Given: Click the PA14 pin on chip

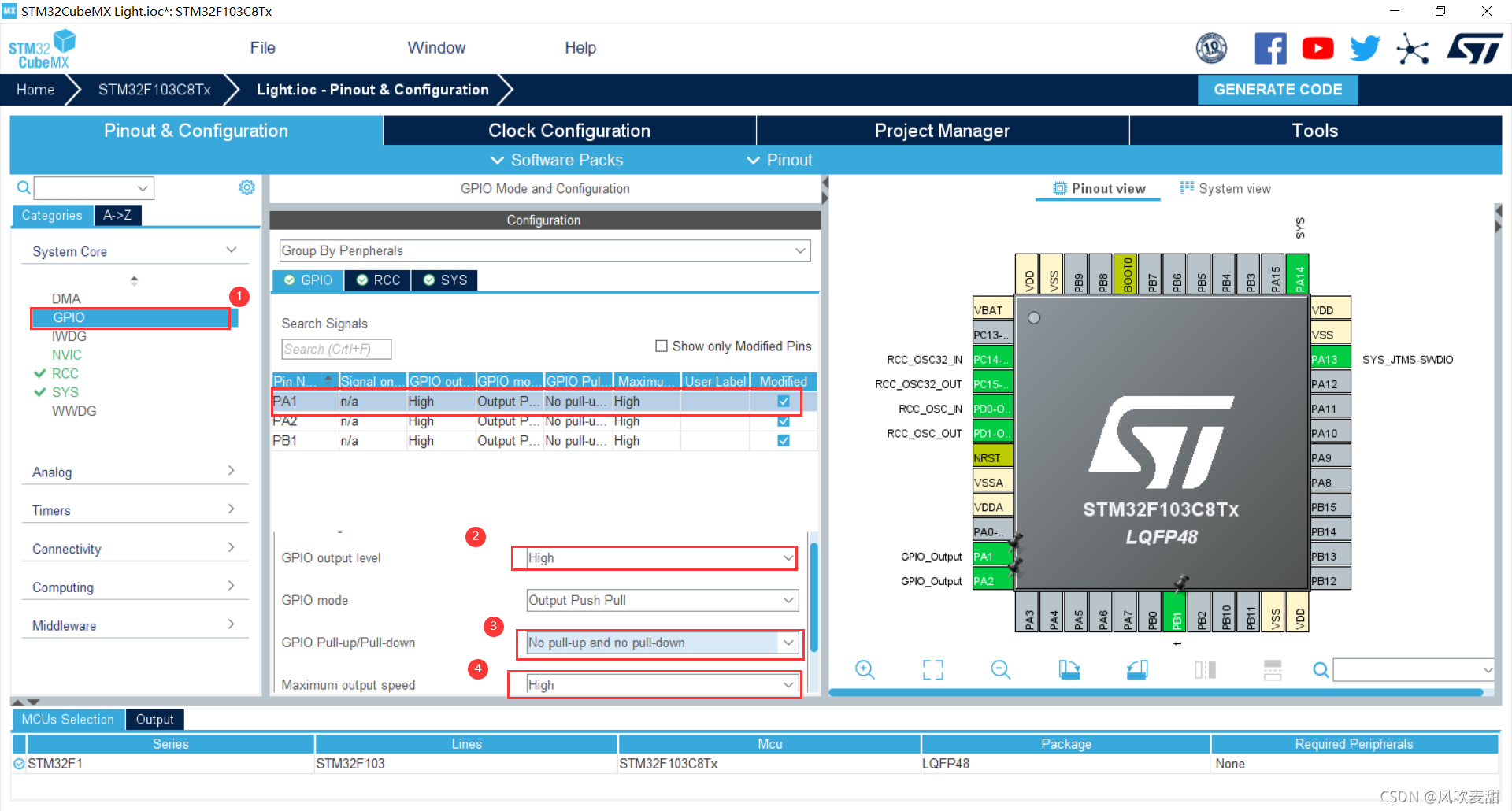Looking at the screenshot, I should pyautogui.click(x=1298, y=274).
